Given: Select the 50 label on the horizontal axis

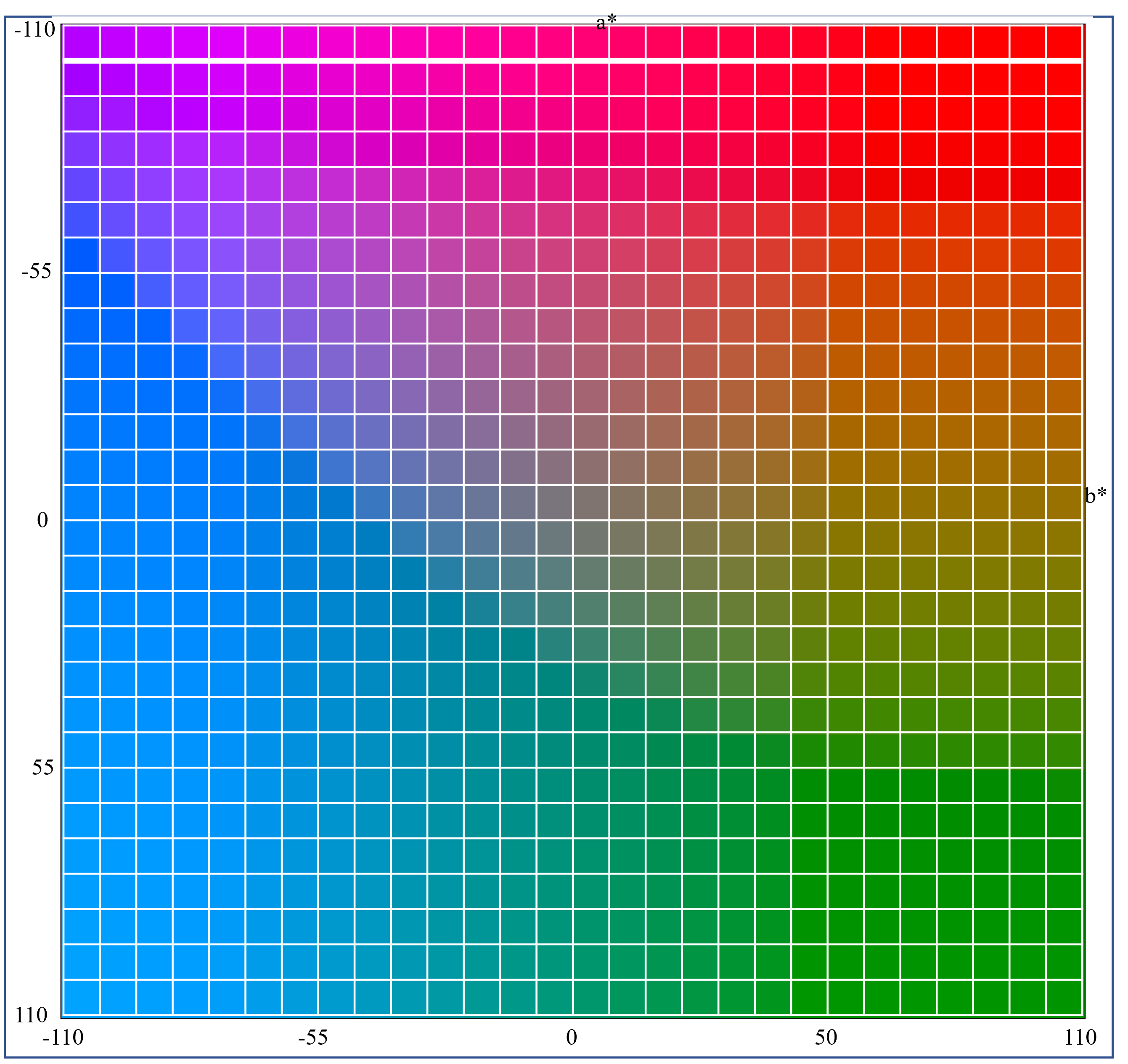Looking at the screenshot, I should coord(826,1038).
